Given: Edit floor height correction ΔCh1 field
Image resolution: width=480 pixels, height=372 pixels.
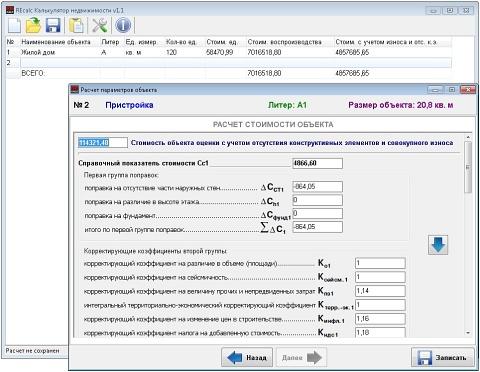Looking at the screenshot, I should point(317,200).
